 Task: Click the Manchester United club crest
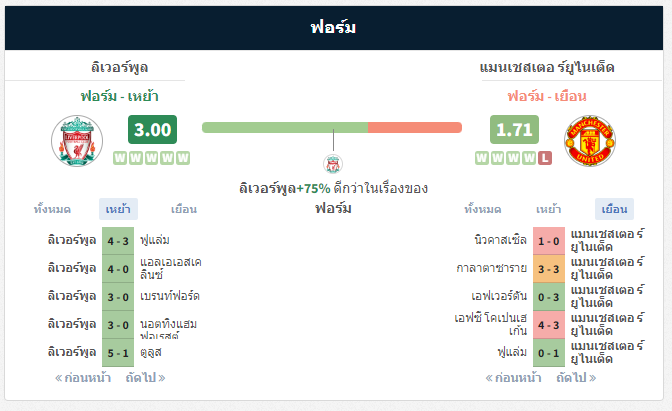pyautogui.click(x=590, y=141)
